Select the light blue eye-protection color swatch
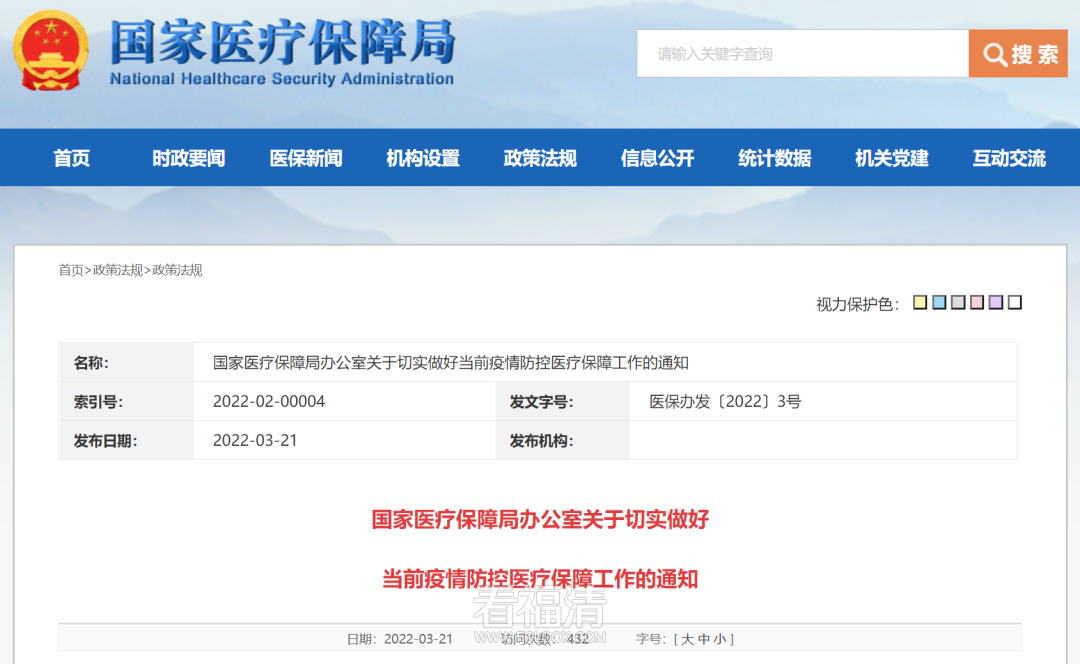1080x664 pixels. [x=939, y=302]
